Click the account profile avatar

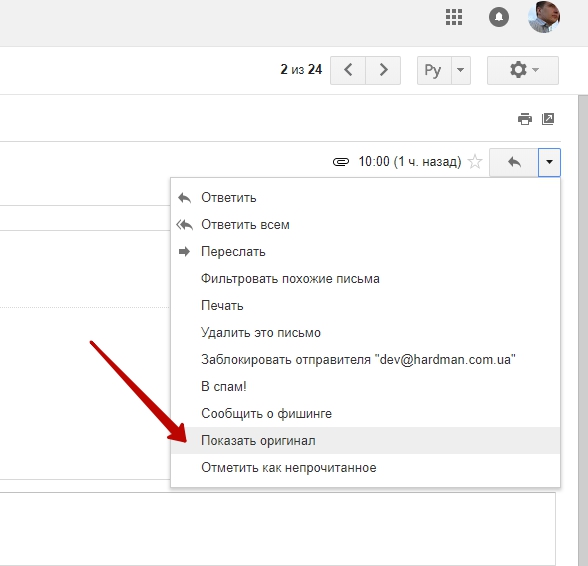pyautogui.click(x=544, y=17)
